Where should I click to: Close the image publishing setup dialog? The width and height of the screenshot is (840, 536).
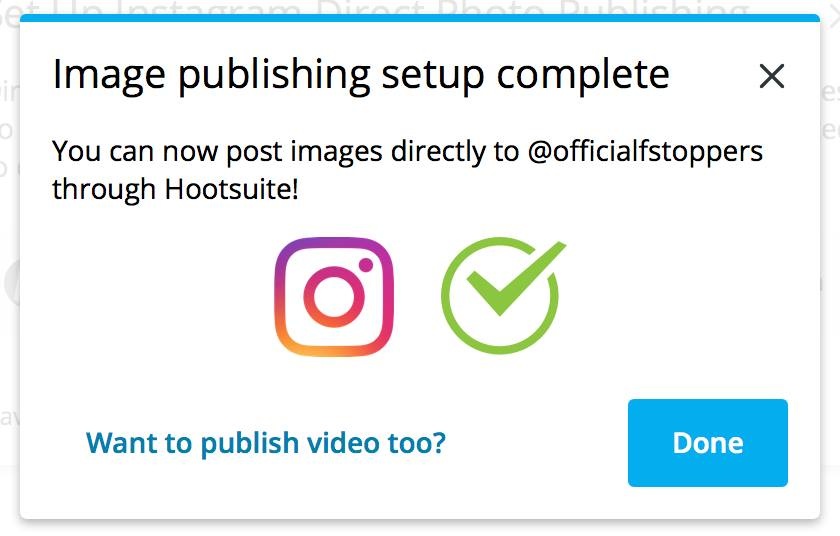[772, 76]
